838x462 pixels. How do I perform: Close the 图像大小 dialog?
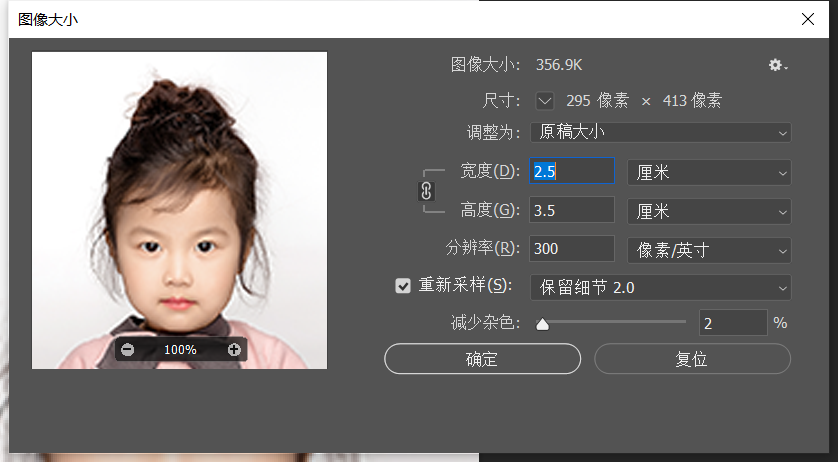[x=808, y=19]
